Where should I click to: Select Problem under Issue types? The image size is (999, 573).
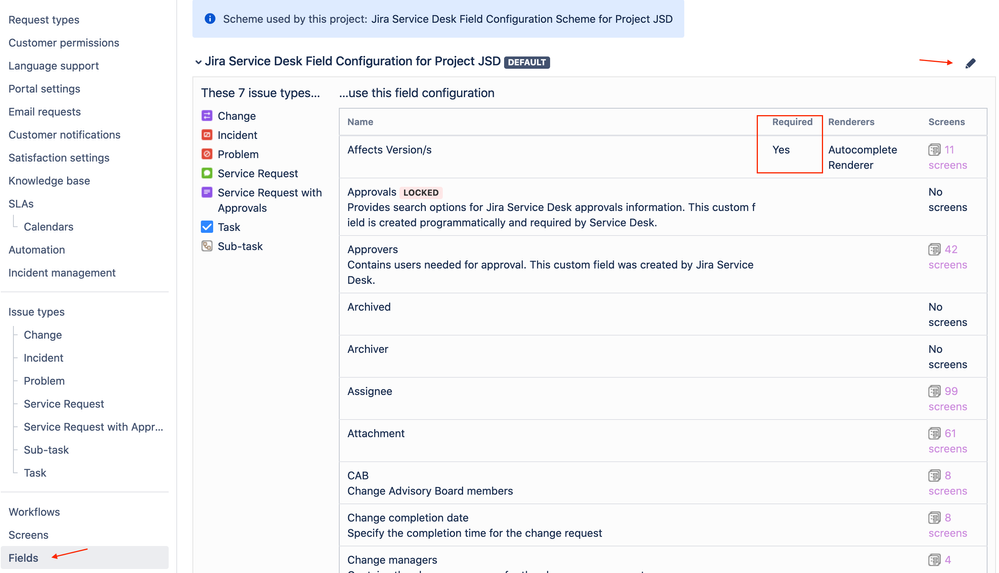[44, 381]
